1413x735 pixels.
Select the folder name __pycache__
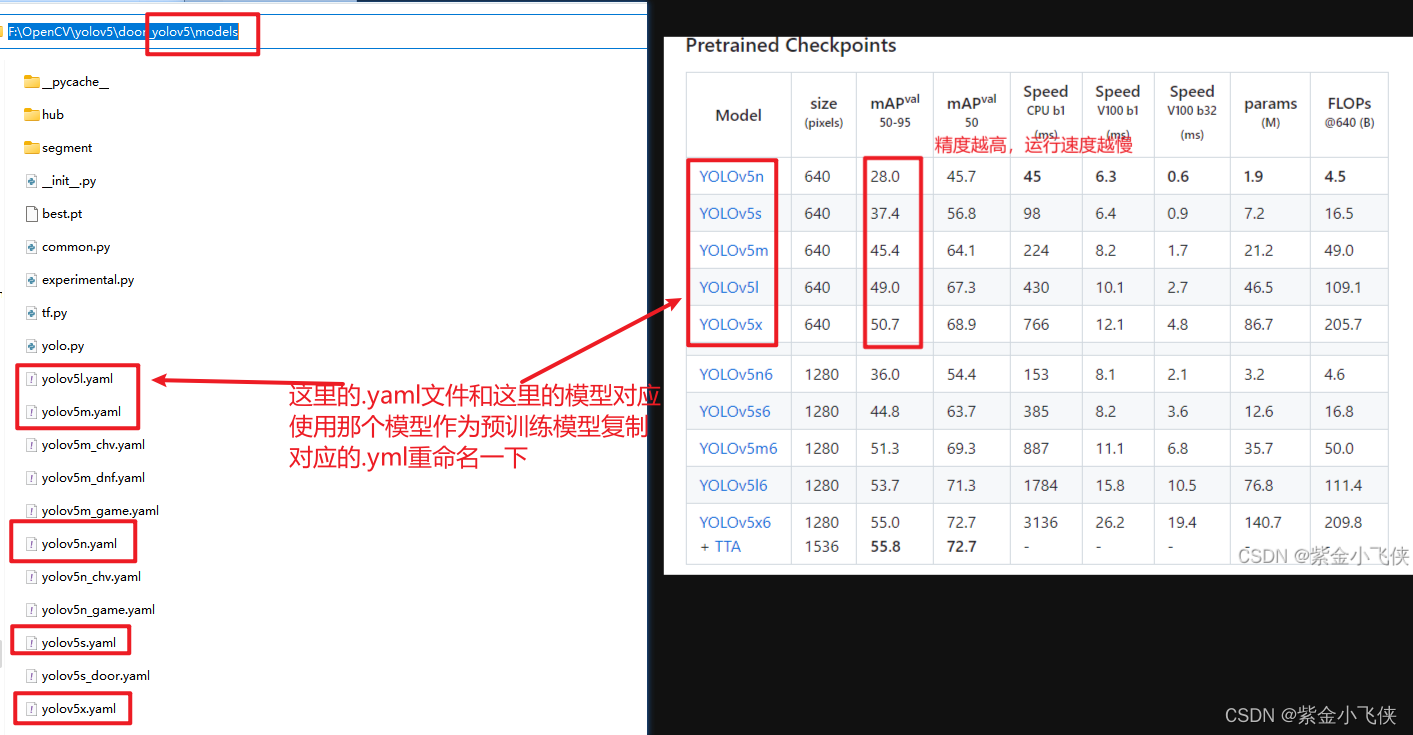pyautogui.click(x=75, y=82)
